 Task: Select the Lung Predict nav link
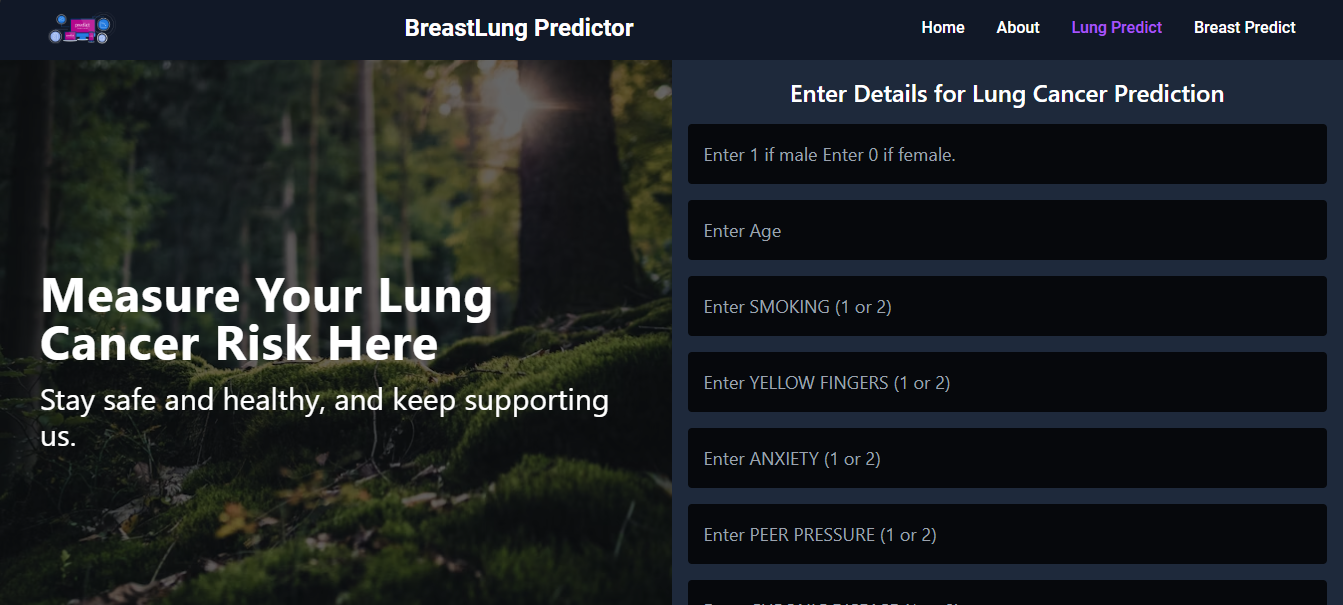(1116, 28)
